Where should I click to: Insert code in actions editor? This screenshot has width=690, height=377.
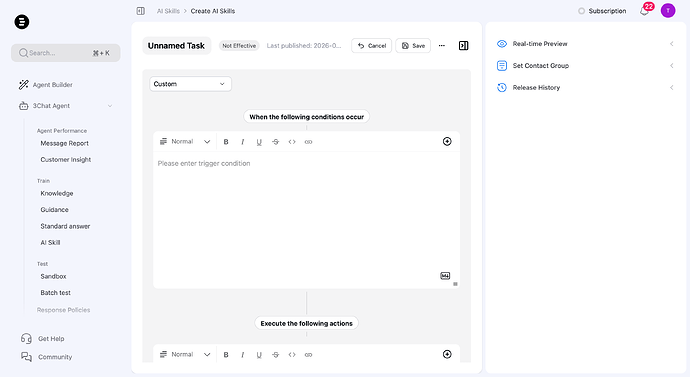(292, 355)
